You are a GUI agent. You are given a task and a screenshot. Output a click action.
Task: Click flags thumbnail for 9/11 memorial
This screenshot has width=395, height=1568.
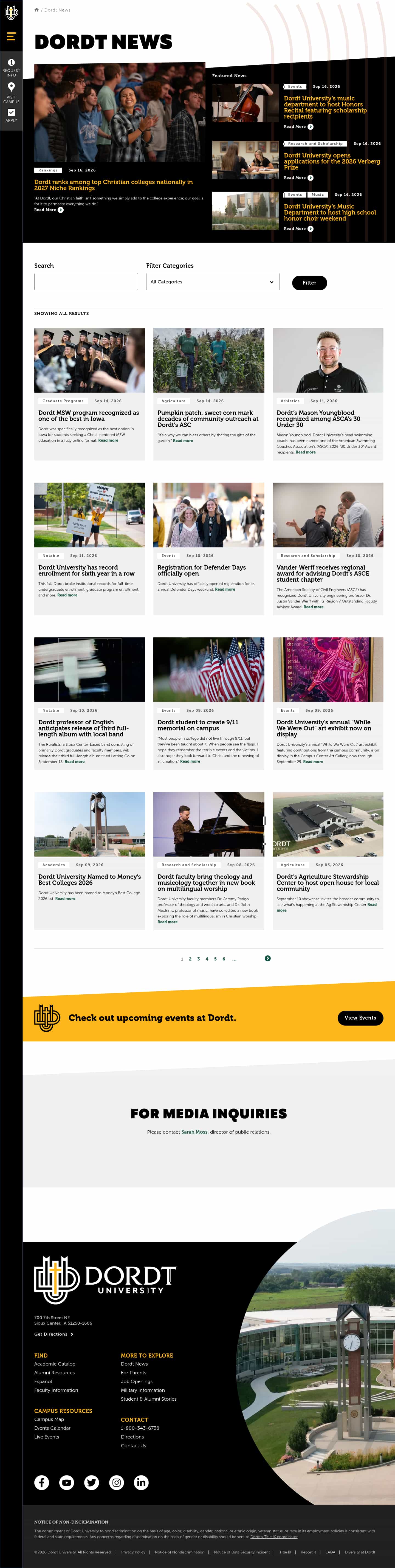click(209, 669)
